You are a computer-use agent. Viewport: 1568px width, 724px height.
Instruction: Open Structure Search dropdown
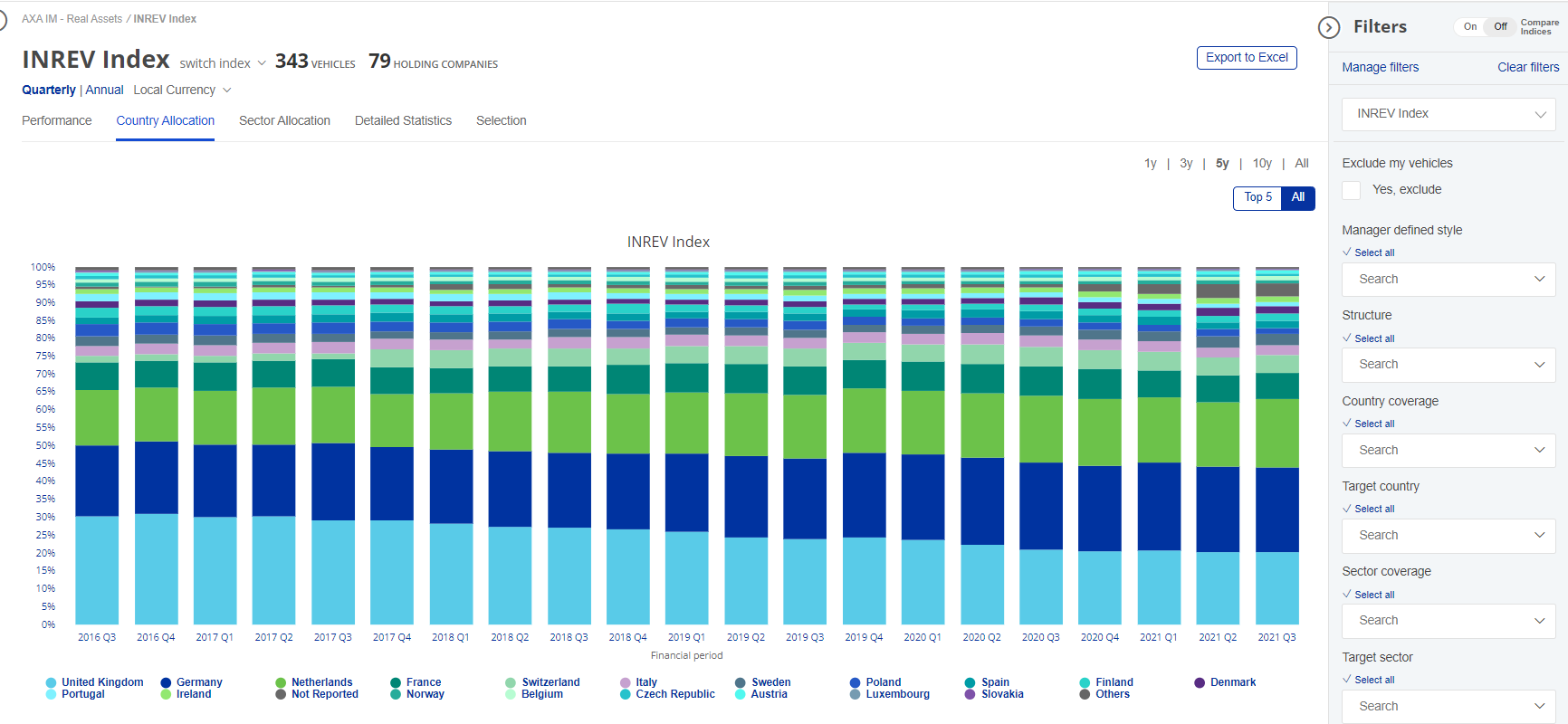1448,365
